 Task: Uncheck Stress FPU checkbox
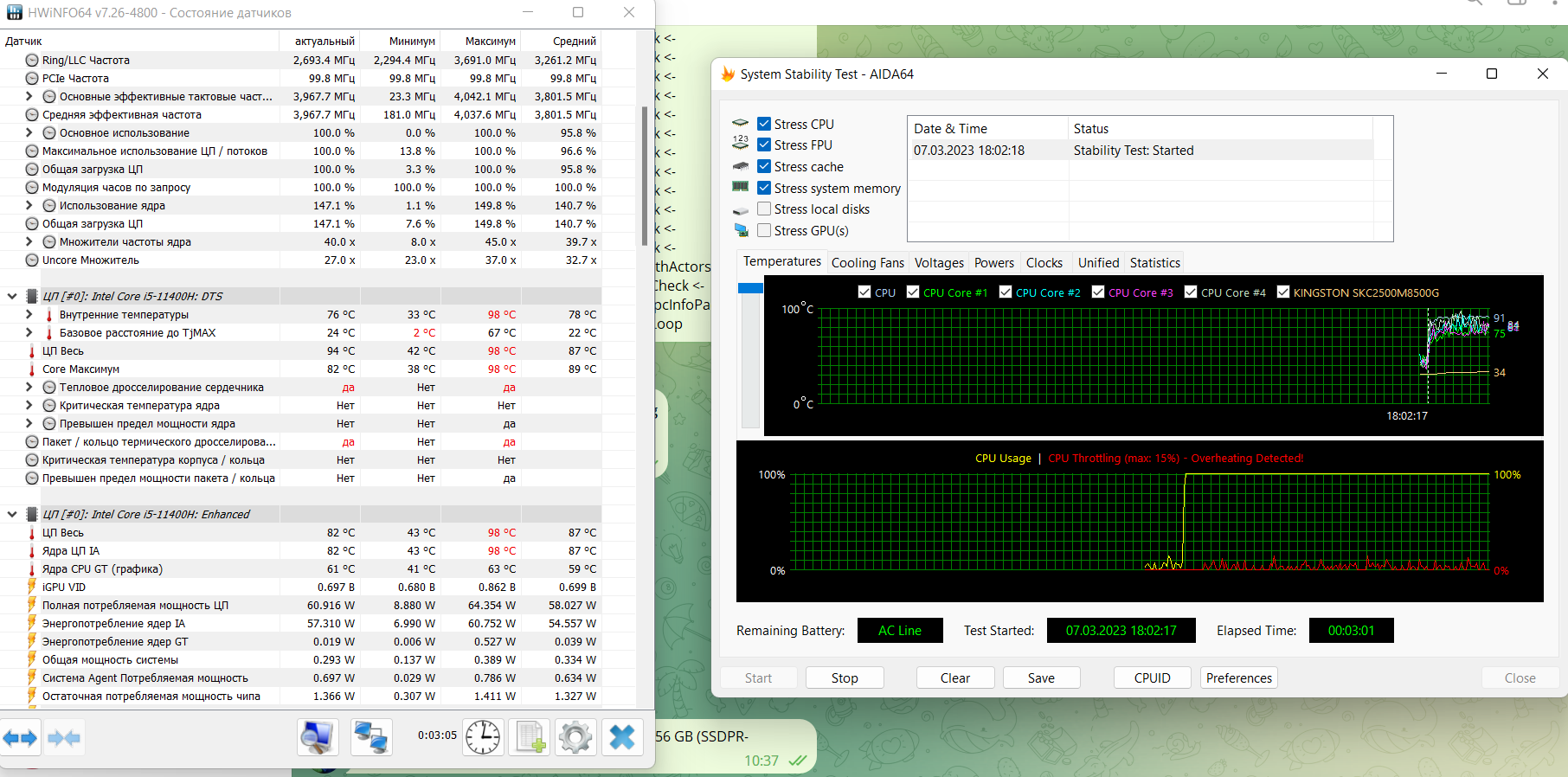pos(764,144)
